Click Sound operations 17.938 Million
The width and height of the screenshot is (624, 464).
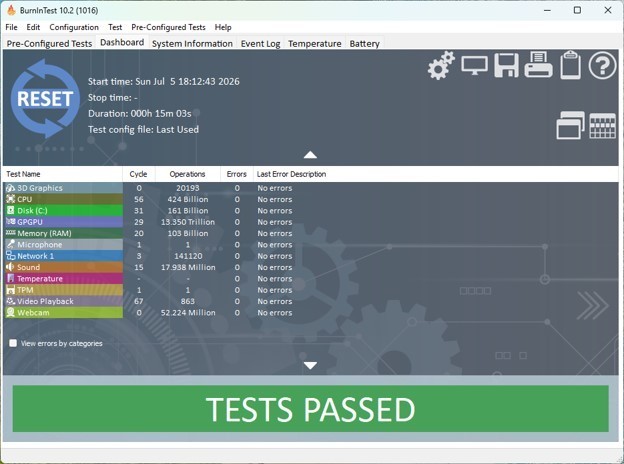[x=188, y=267]
